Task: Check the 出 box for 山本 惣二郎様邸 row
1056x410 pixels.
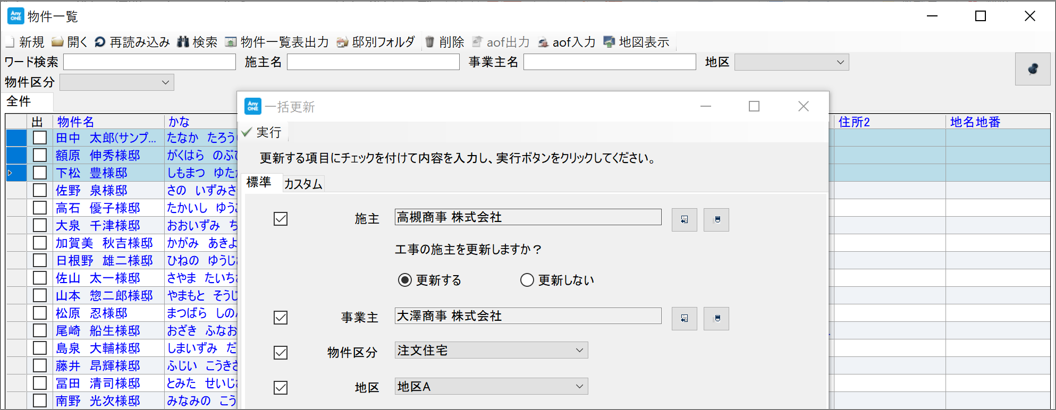Action: [40, 296]
